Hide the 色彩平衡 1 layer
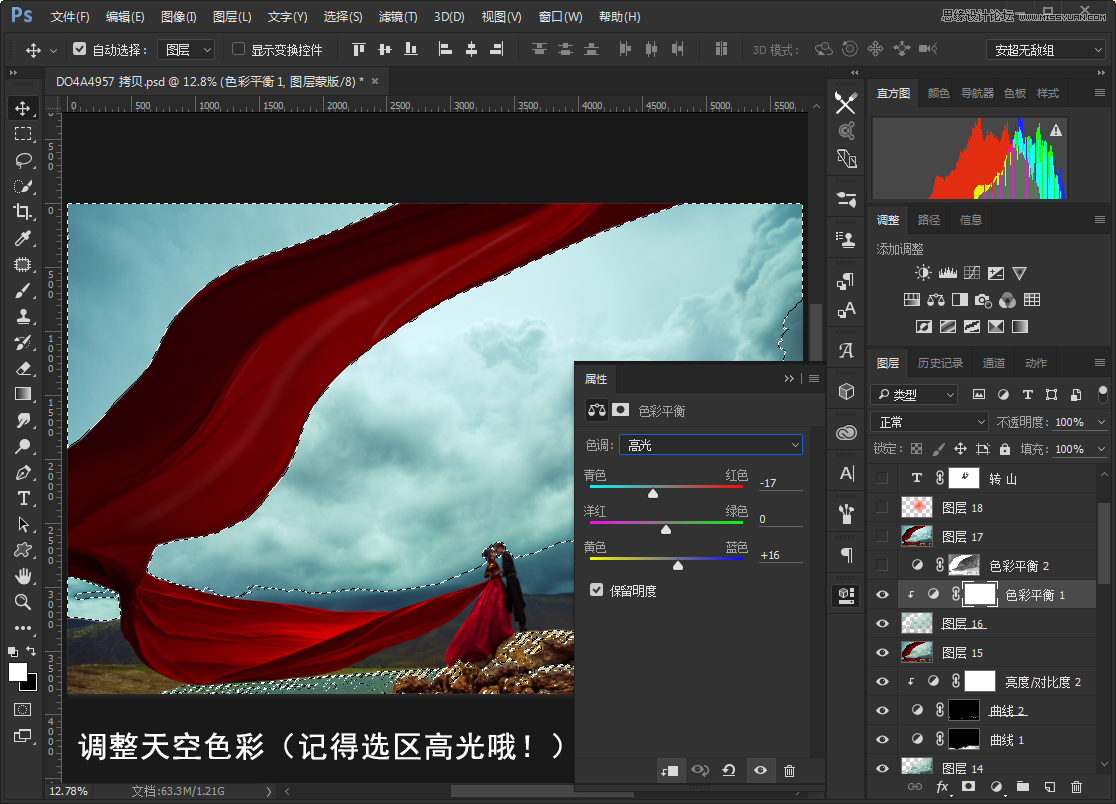 883,595
